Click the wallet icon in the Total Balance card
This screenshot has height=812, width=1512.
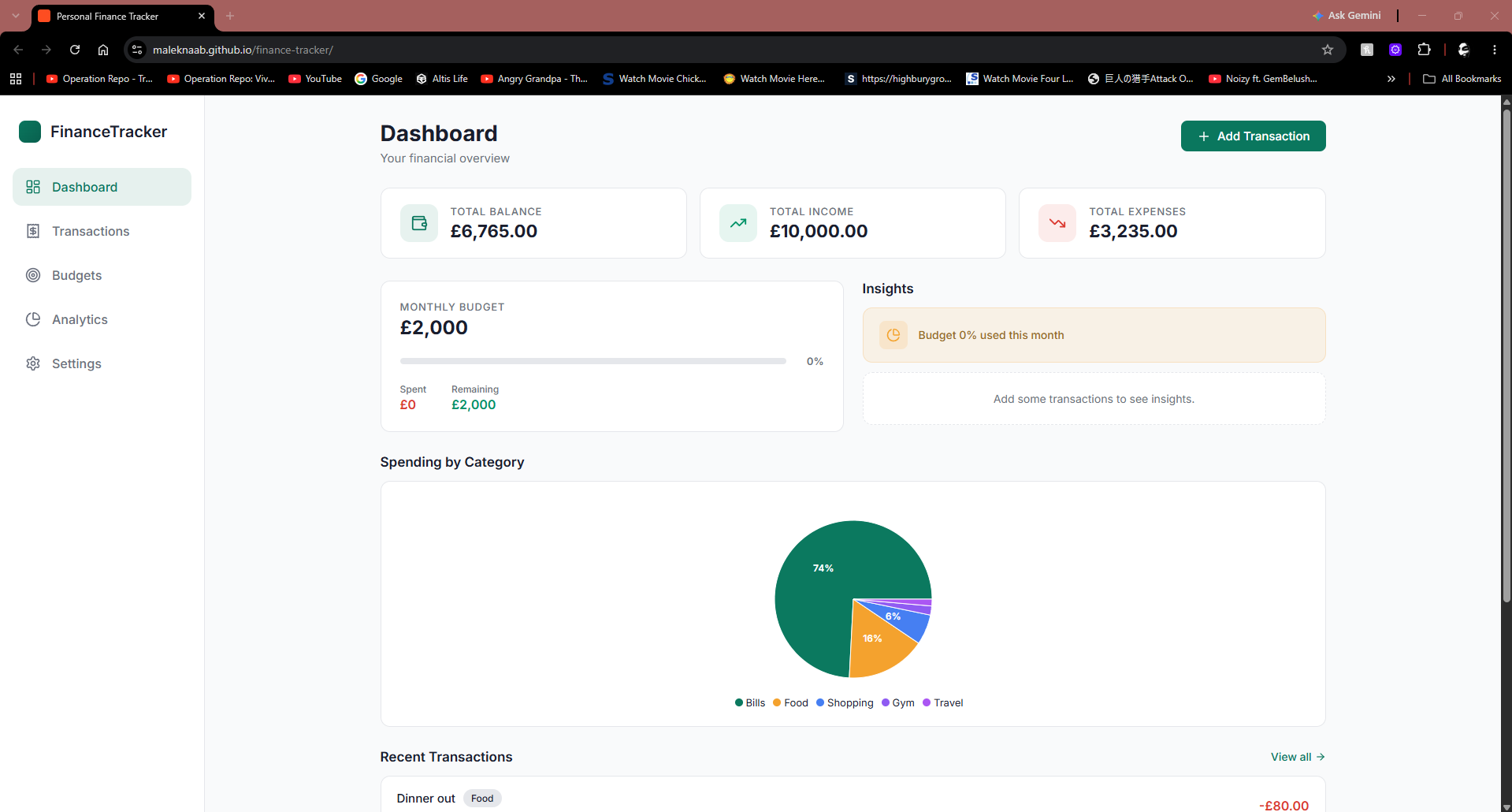point(419,223)
